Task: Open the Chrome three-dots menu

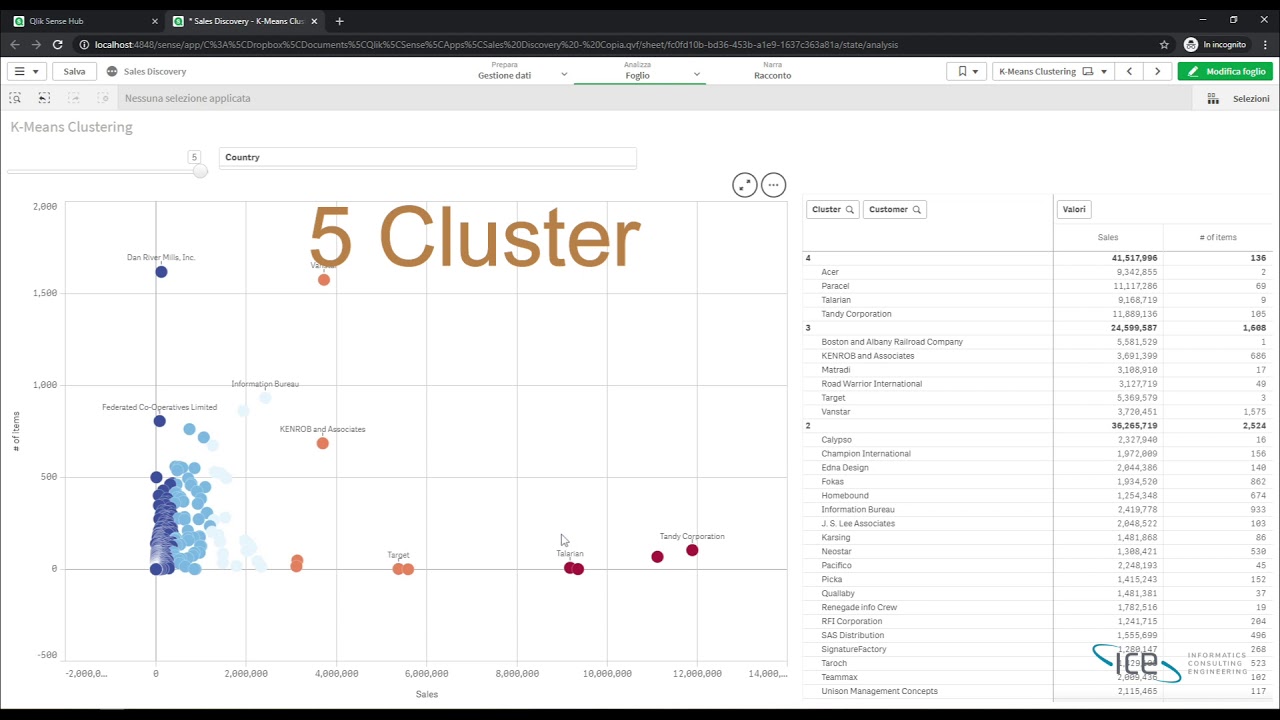Action: (1265, 44)
